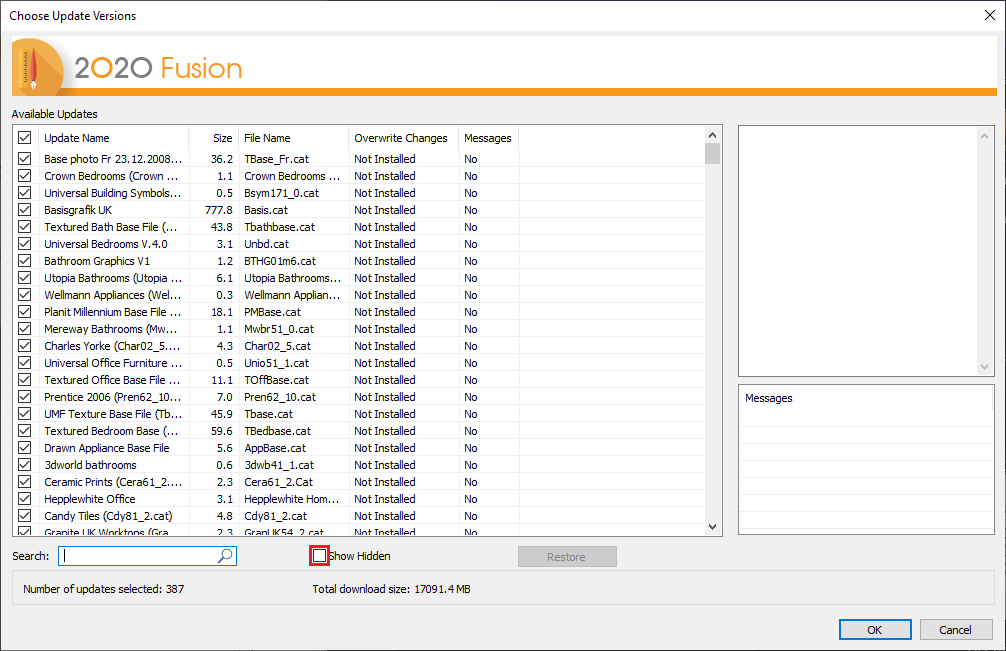Toggle the select-all checkbox in header
Screen dimensions: 1006x651
(24, 138)
